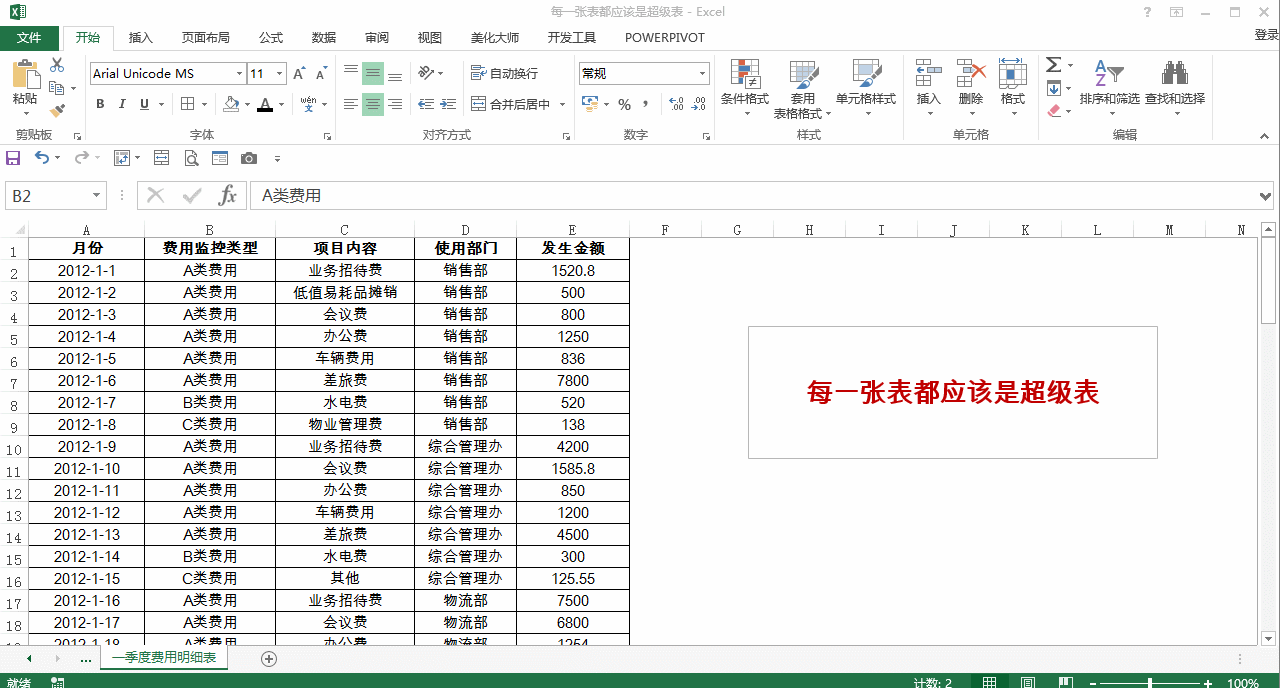This screenshot has height=688, width=1280.
Task: Click the 插入 insert cells button
Action: tap(929, 86)
